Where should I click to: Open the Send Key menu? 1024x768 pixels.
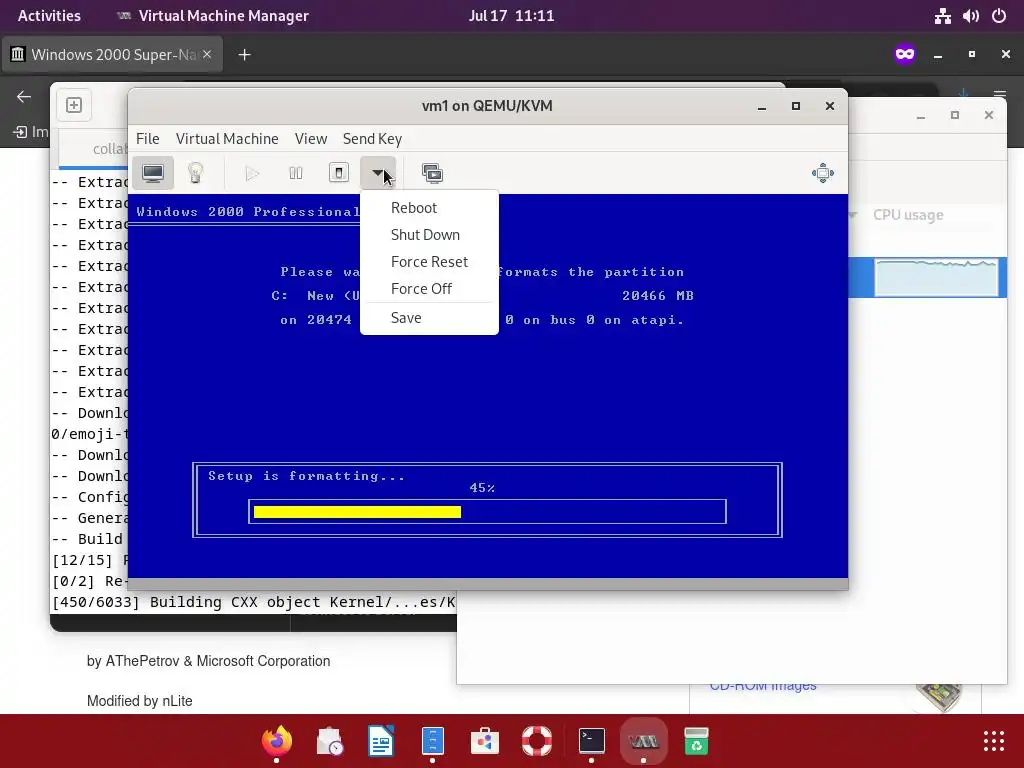[372, 139]
